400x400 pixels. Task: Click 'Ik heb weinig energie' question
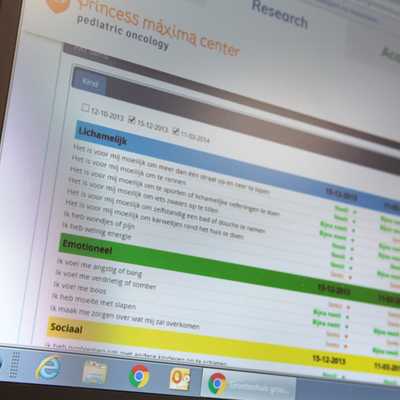click(x=97, y=231)
